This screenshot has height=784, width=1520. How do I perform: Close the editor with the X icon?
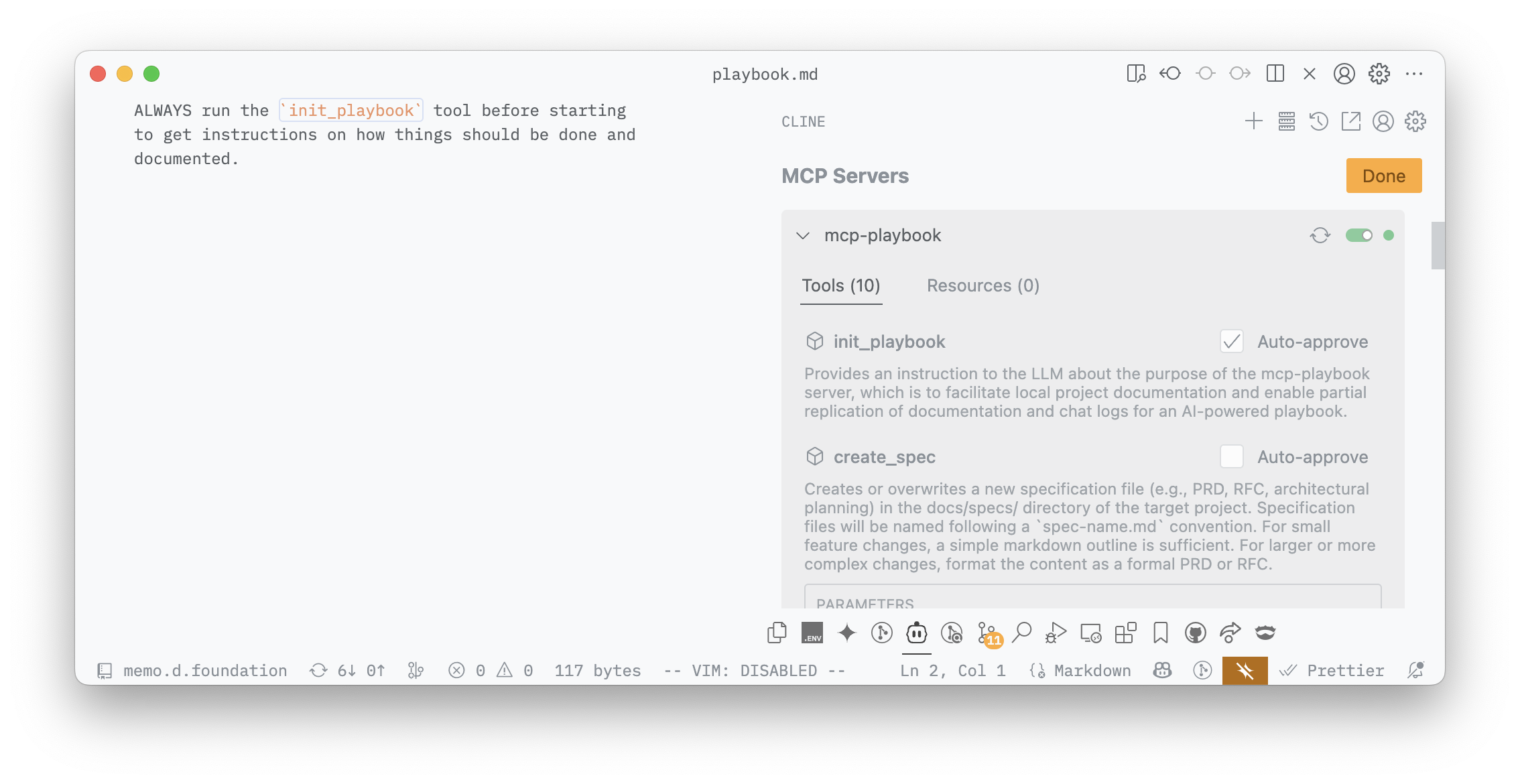(1309, 74)
